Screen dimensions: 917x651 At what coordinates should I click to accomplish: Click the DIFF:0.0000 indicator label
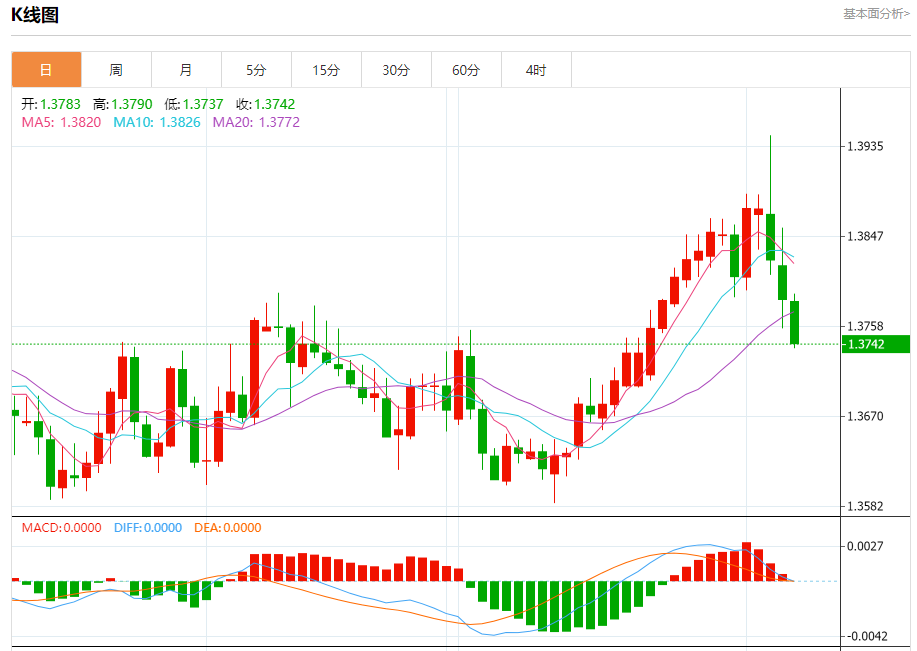click(x=148, y=528)
